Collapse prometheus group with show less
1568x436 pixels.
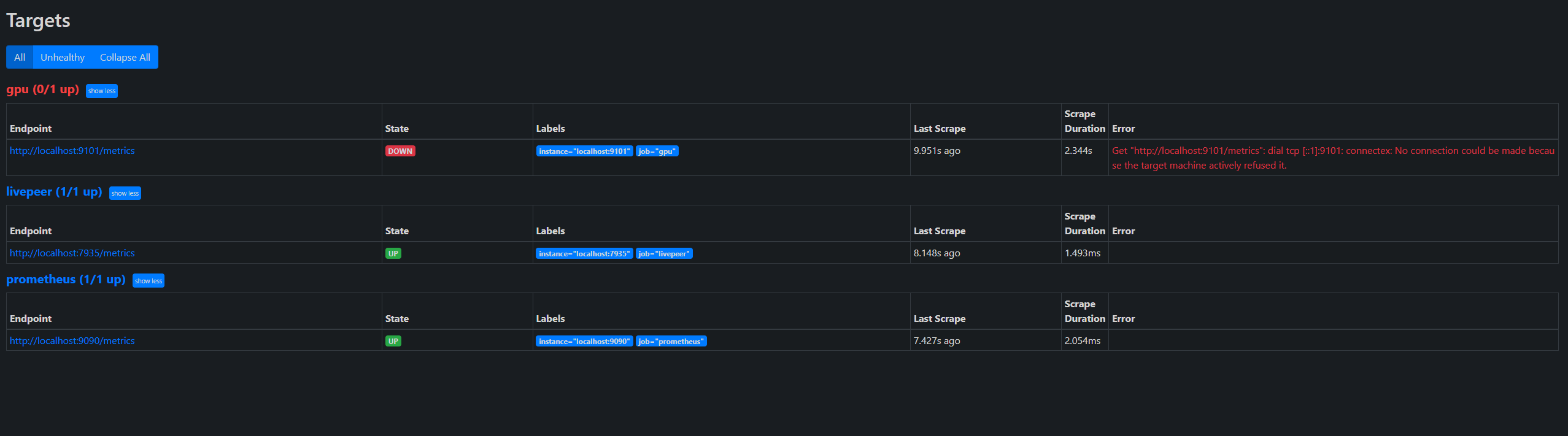coord(149,281)
